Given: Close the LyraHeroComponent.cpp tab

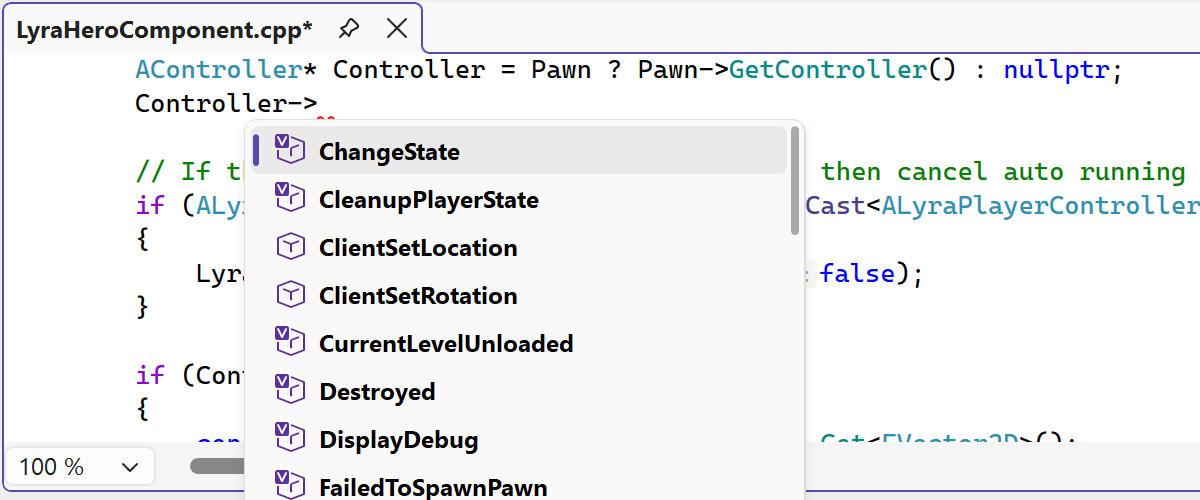Looking at the screenshot, I should click(x=396, y=28).
